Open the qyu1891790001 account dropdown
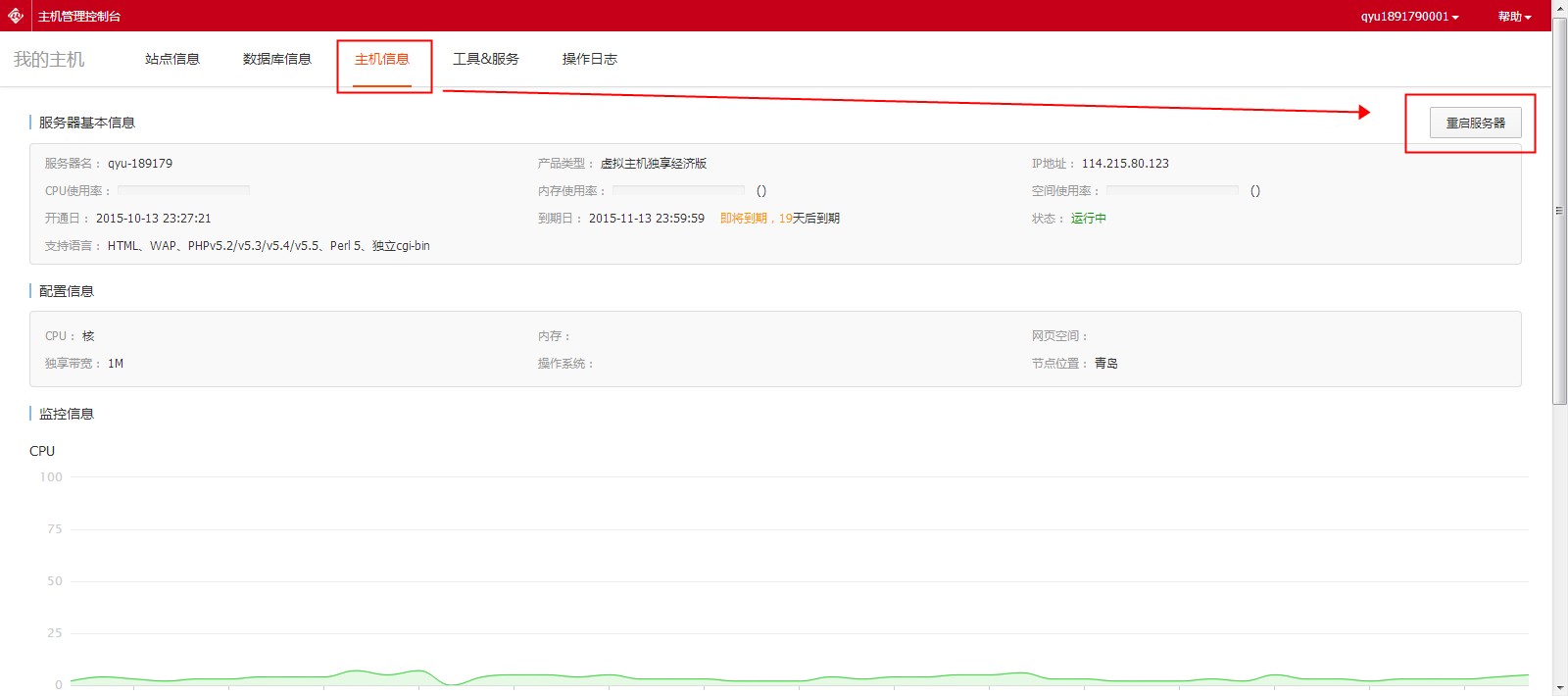Viewport: 1568px width, 696px height. click(x=1408, y=17)
